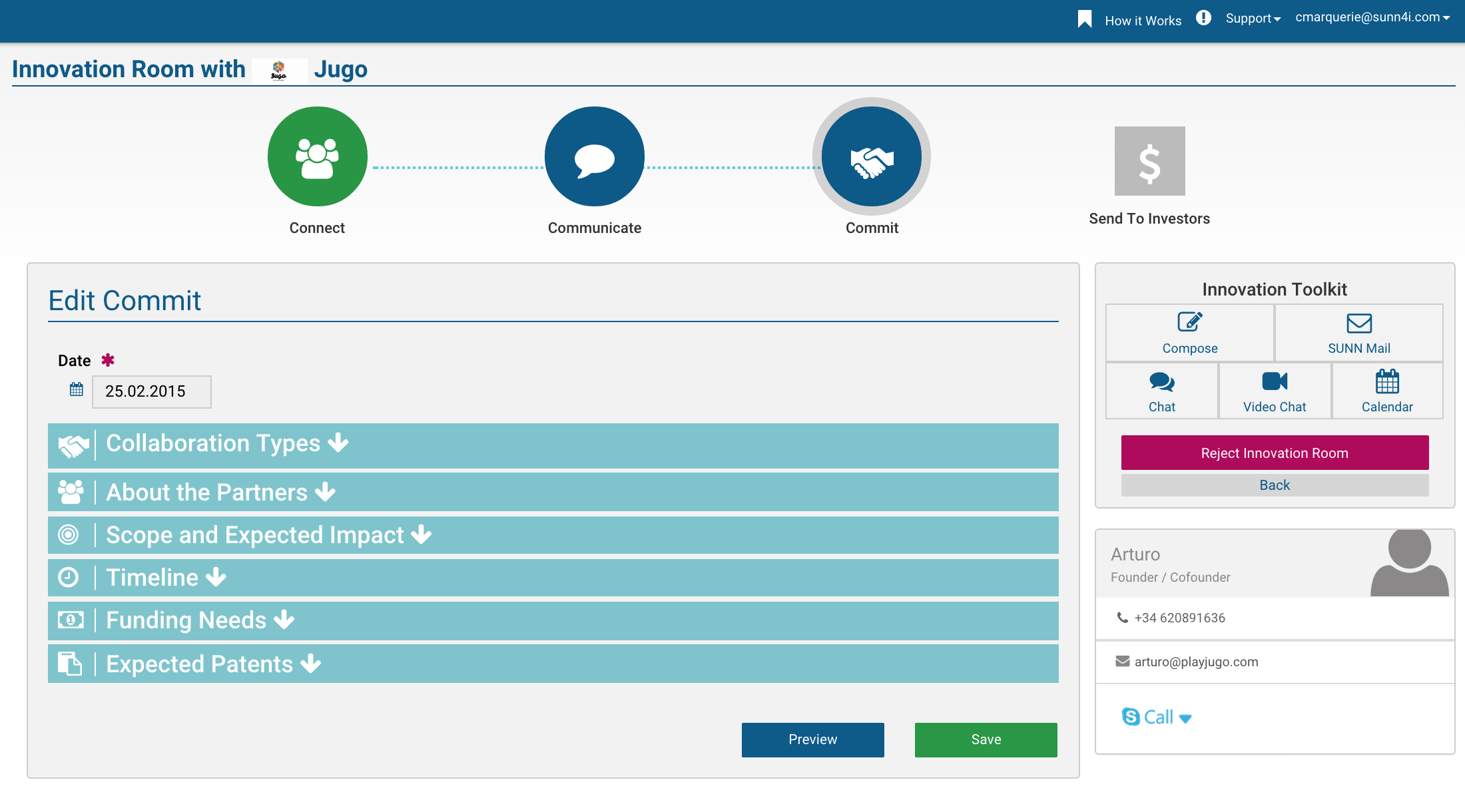
Task: Click the Preview button
Action: coord(813,739)
